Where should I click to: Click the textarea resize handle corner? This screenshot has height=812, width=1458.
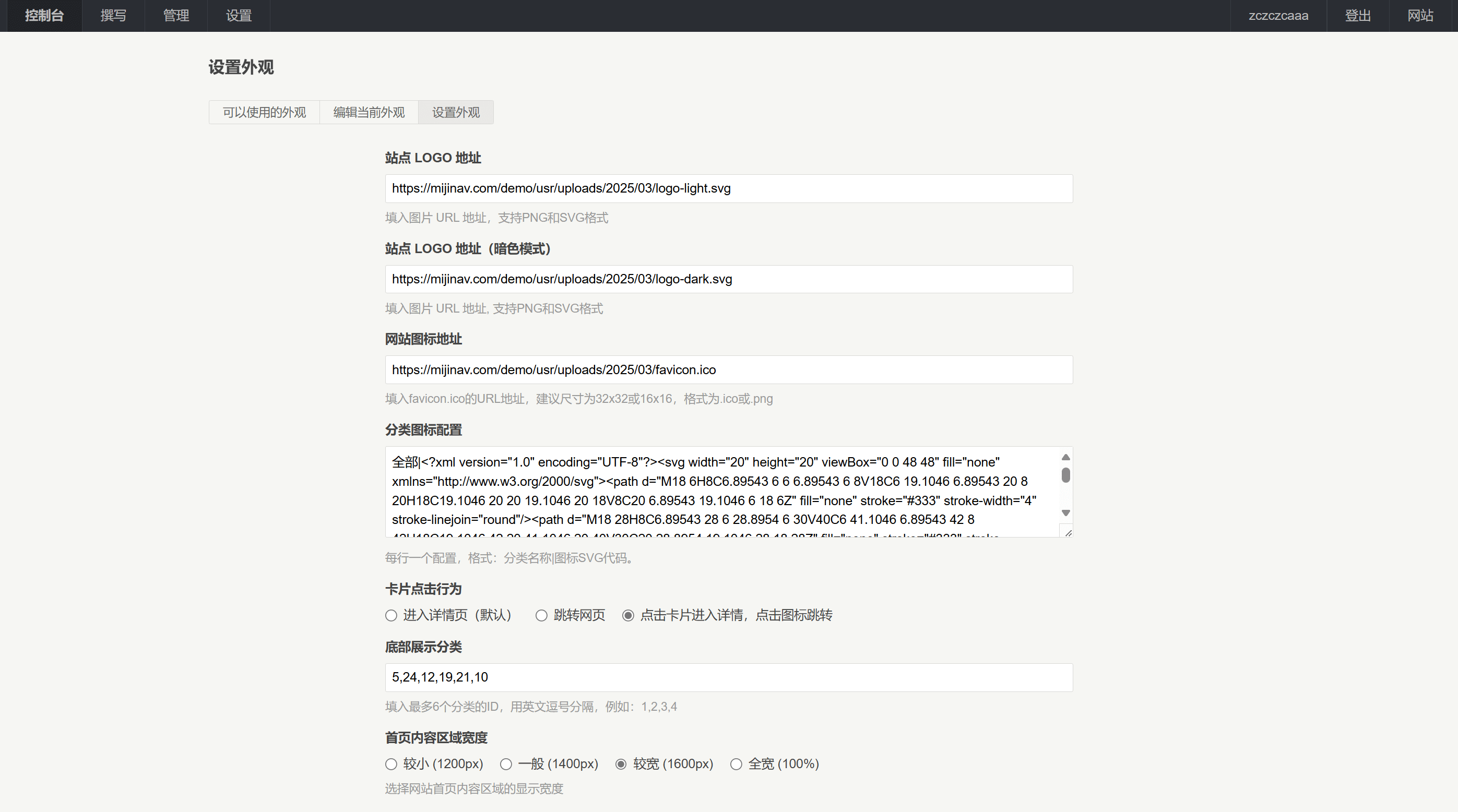pyautogui.click(x=1068, y=532)
